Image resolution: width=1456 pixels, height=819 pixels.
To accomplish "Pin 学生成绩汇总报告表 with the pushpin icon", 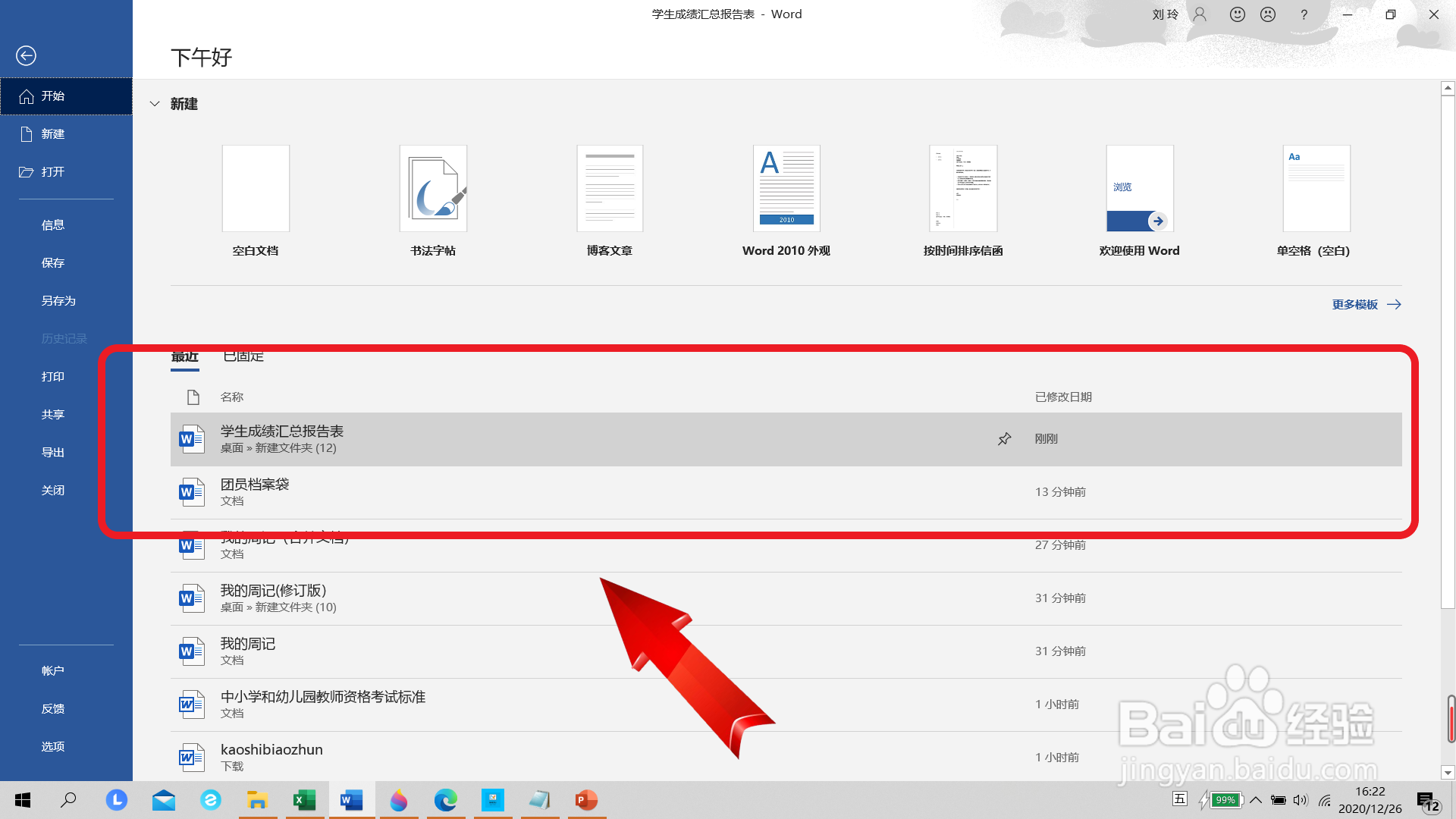I will (1004, 439).
